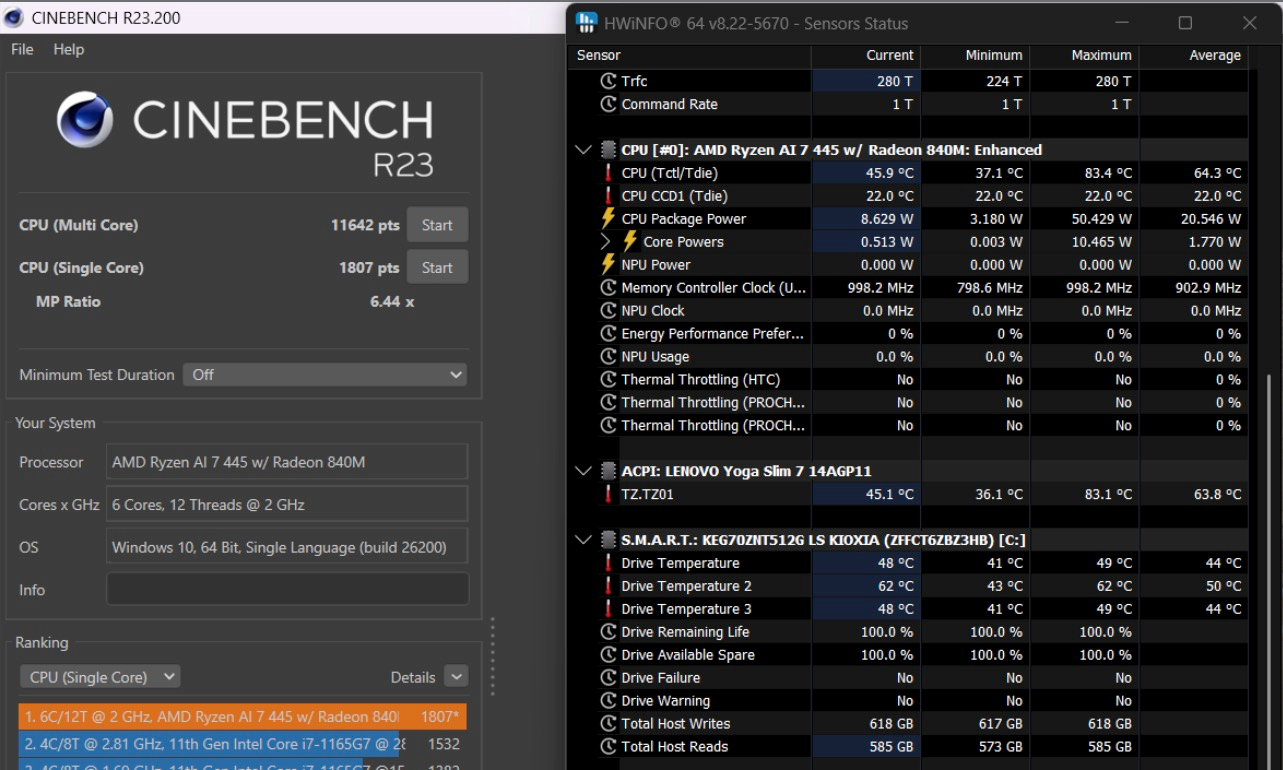This screenshot has width=1283, height=770.
Task: Click the clock icon beside Memory Controller Clock
Action: point(608,288)
